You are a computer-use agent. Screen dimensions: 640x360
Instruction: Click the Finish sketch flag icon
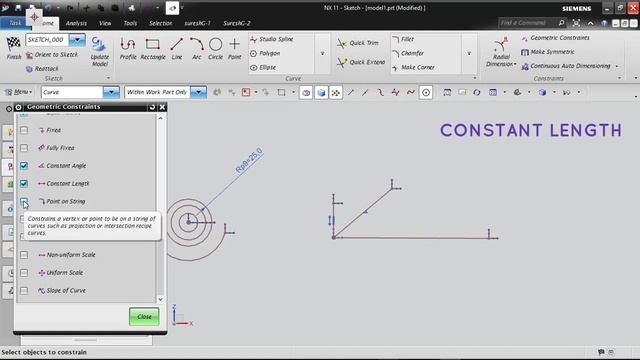coord(13,44)
